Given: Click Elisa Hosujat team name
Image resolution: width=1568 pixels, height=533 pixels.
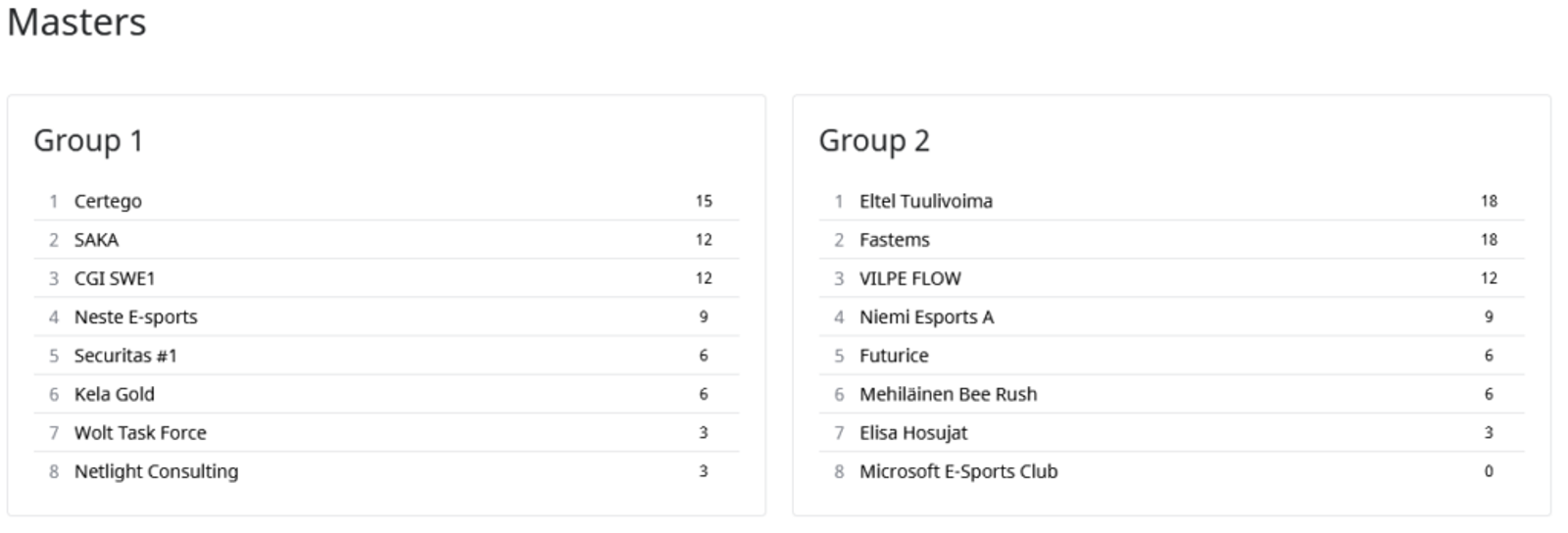Looking at the screenshot, I should (x=912, y=433).
